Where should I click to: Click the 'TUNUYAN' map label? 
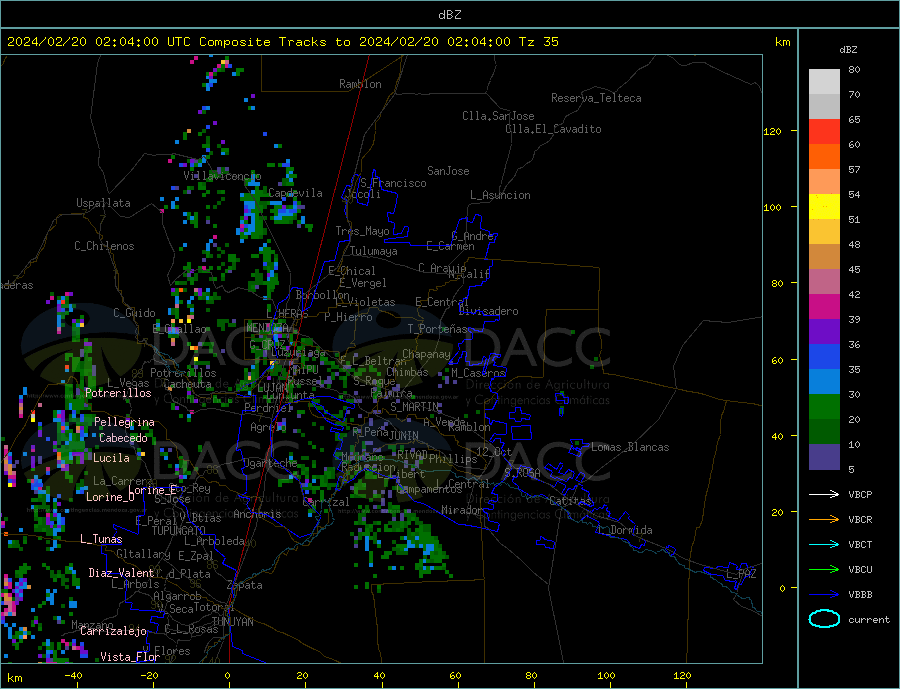232,622
